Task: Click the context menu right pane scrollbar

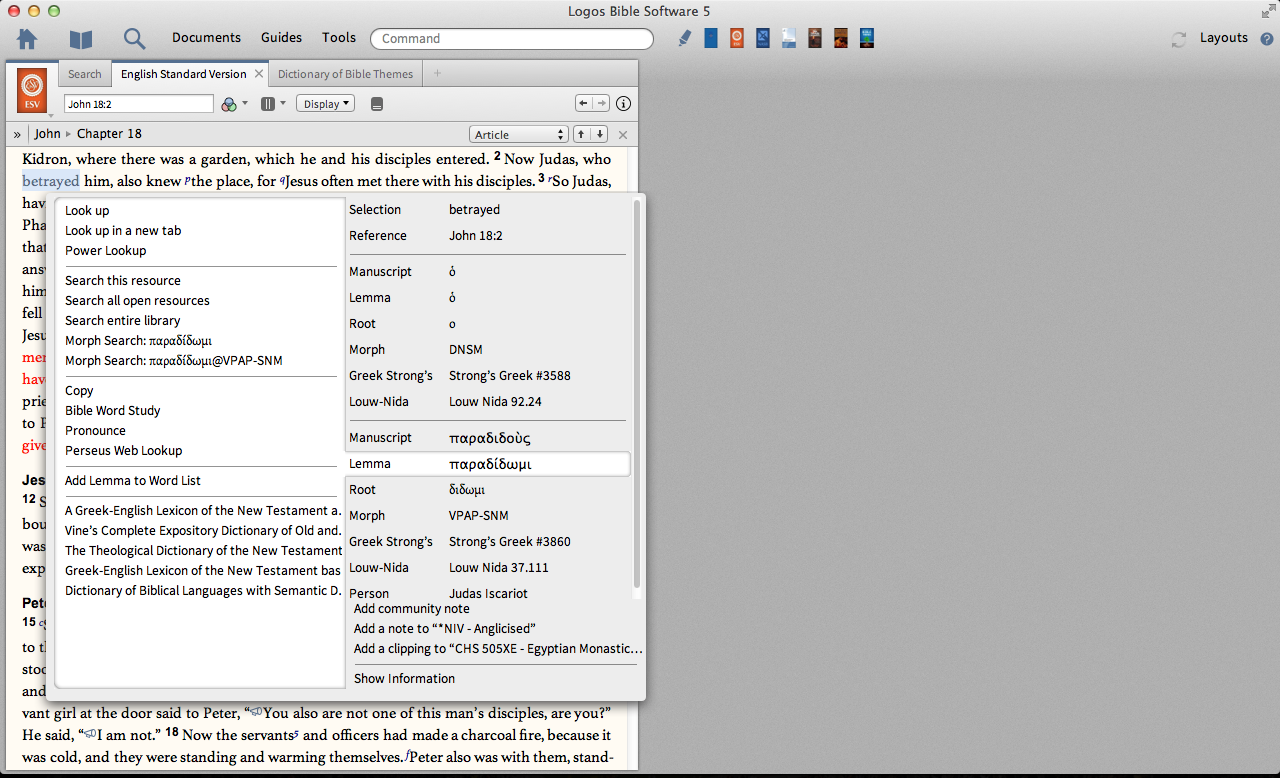Action: [x=636, y=394]
